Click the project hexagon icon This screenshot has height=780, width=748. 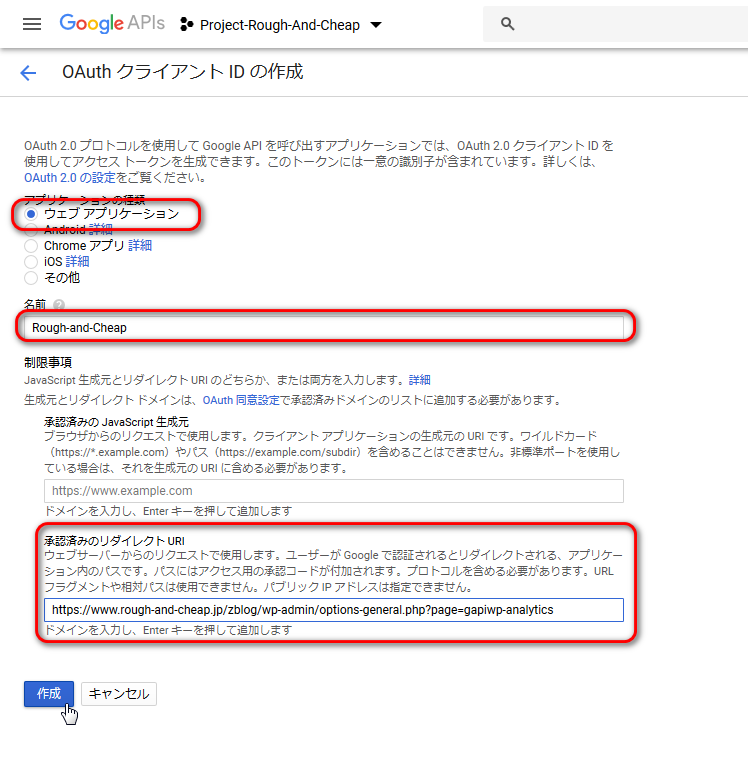click(x=187, y=24)
